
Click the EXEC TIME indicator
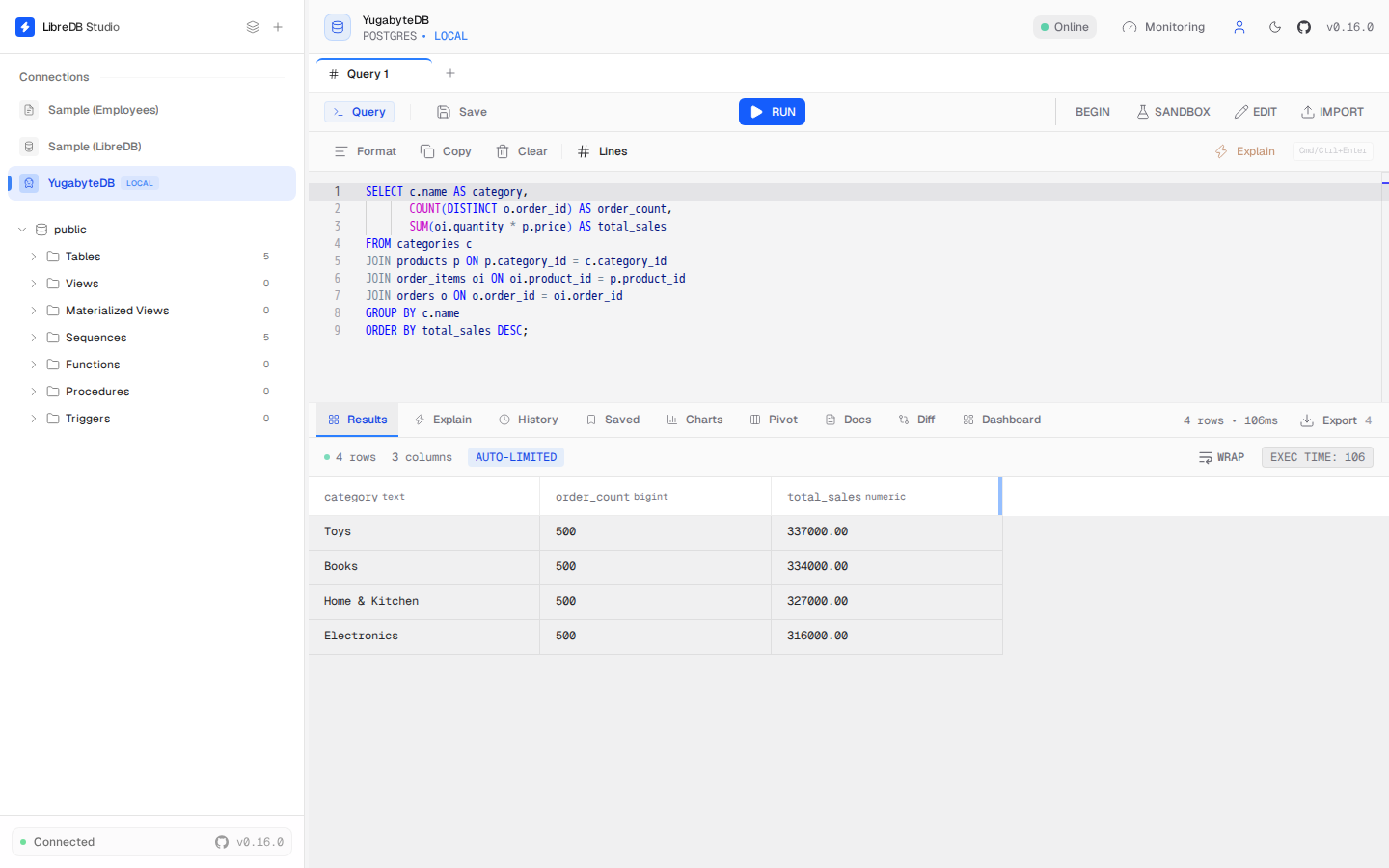point(1318,457)
